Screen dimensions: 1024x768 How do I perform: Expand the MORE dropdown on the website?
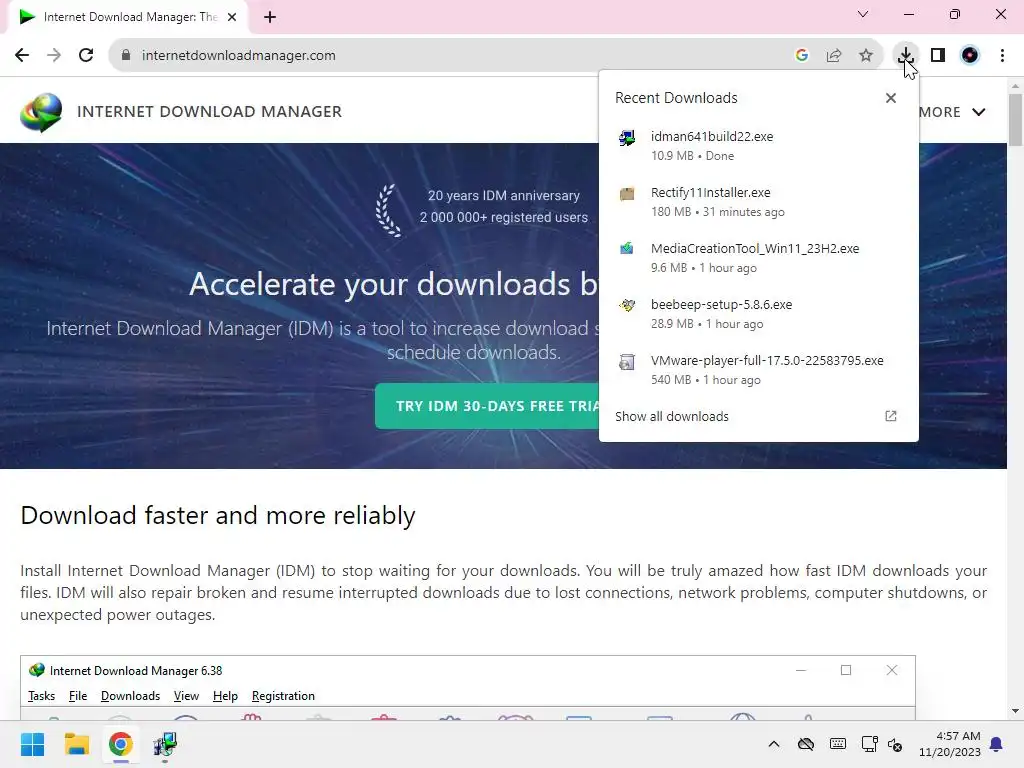pyautogui.click(x=952, y=112)
